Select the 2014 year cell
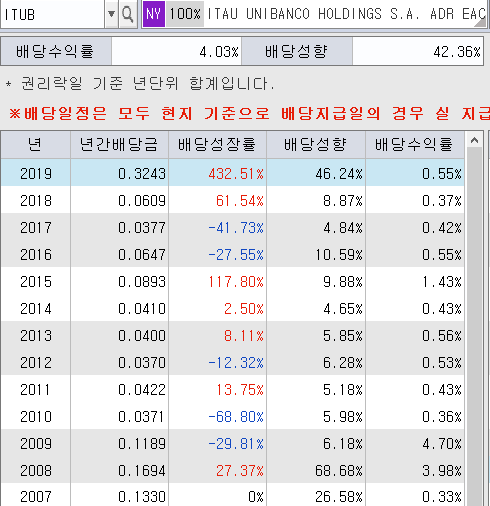490x506 pixels. pyautogui.click(x=36, y=309)
